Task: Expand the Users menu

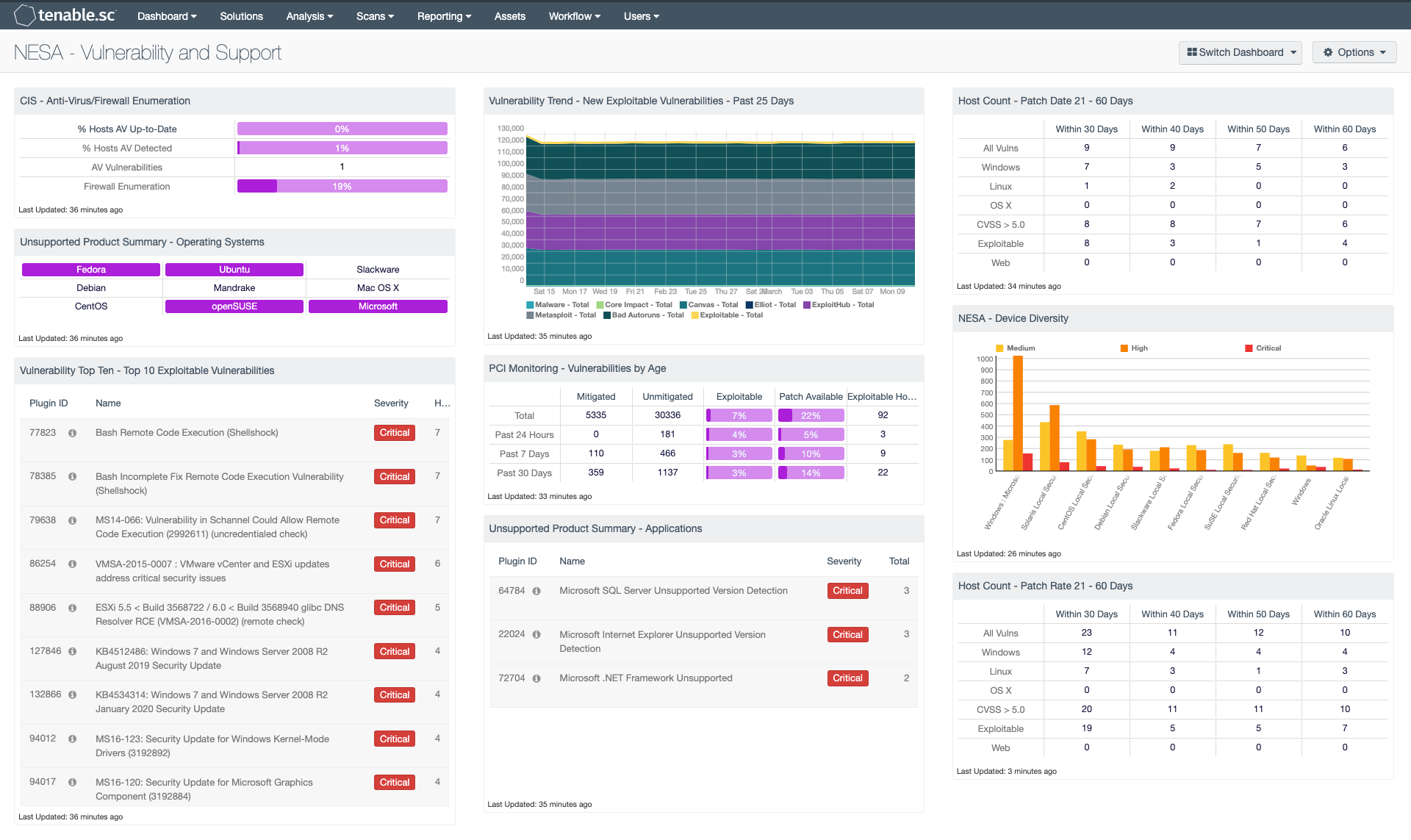Action: [641, 16]
